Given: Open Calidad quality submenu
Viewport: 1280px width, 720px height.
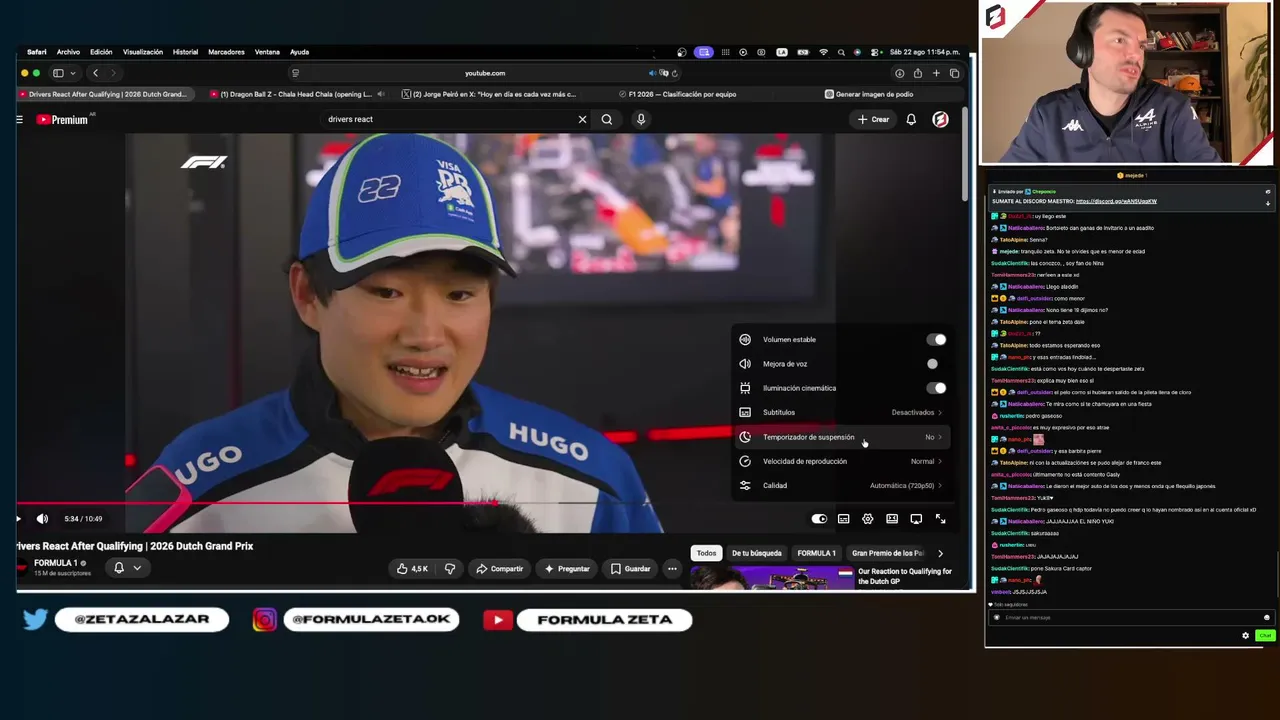Looking at the screenshot, I should [x=840, y=486].
